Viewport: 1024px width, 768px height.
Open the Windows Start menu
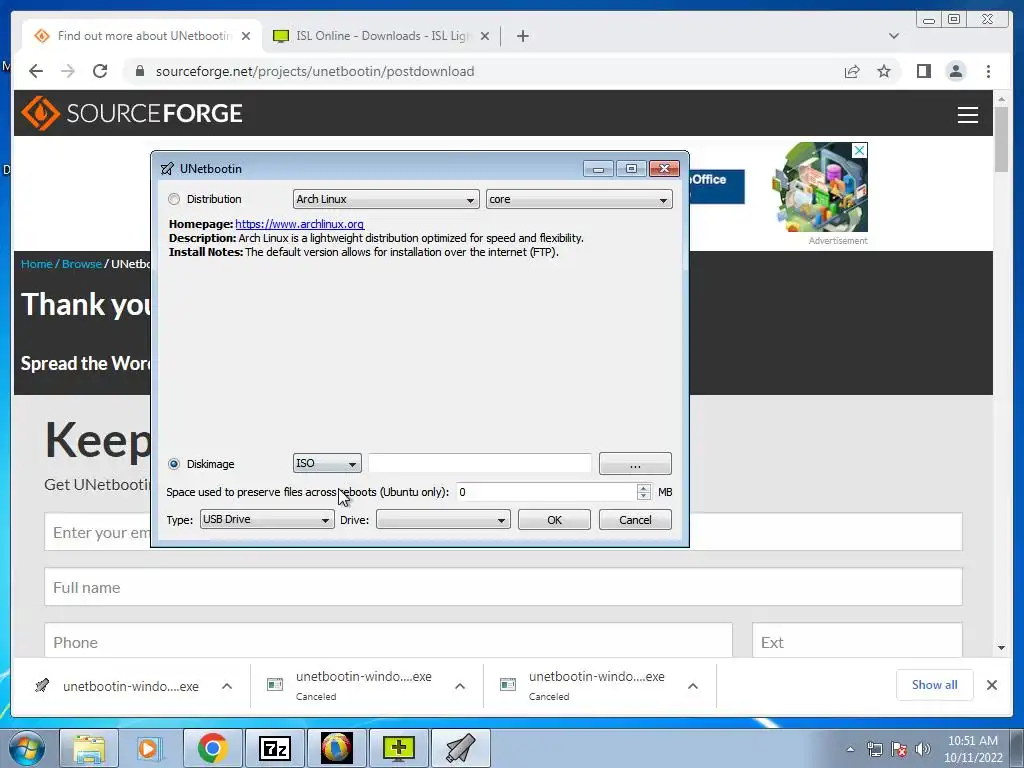point(25,748)
